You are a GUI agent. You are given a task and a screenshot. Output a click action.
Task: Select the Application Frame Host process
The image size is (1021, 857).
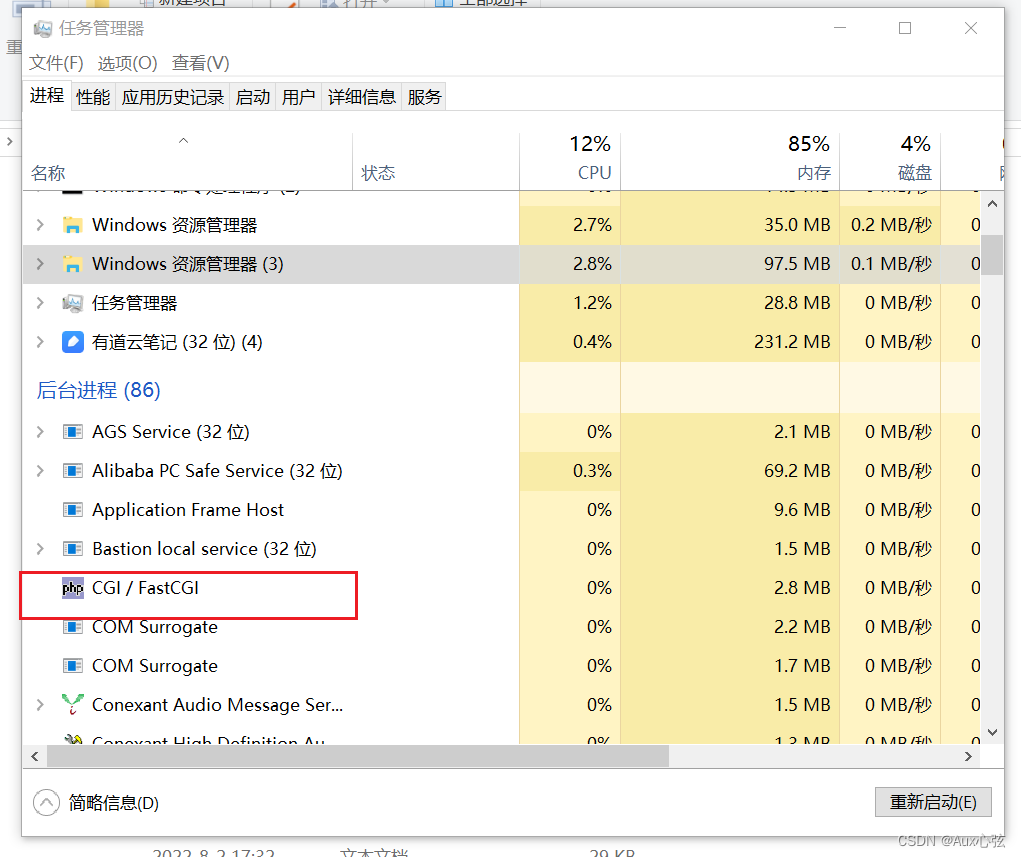click(188, 510)
